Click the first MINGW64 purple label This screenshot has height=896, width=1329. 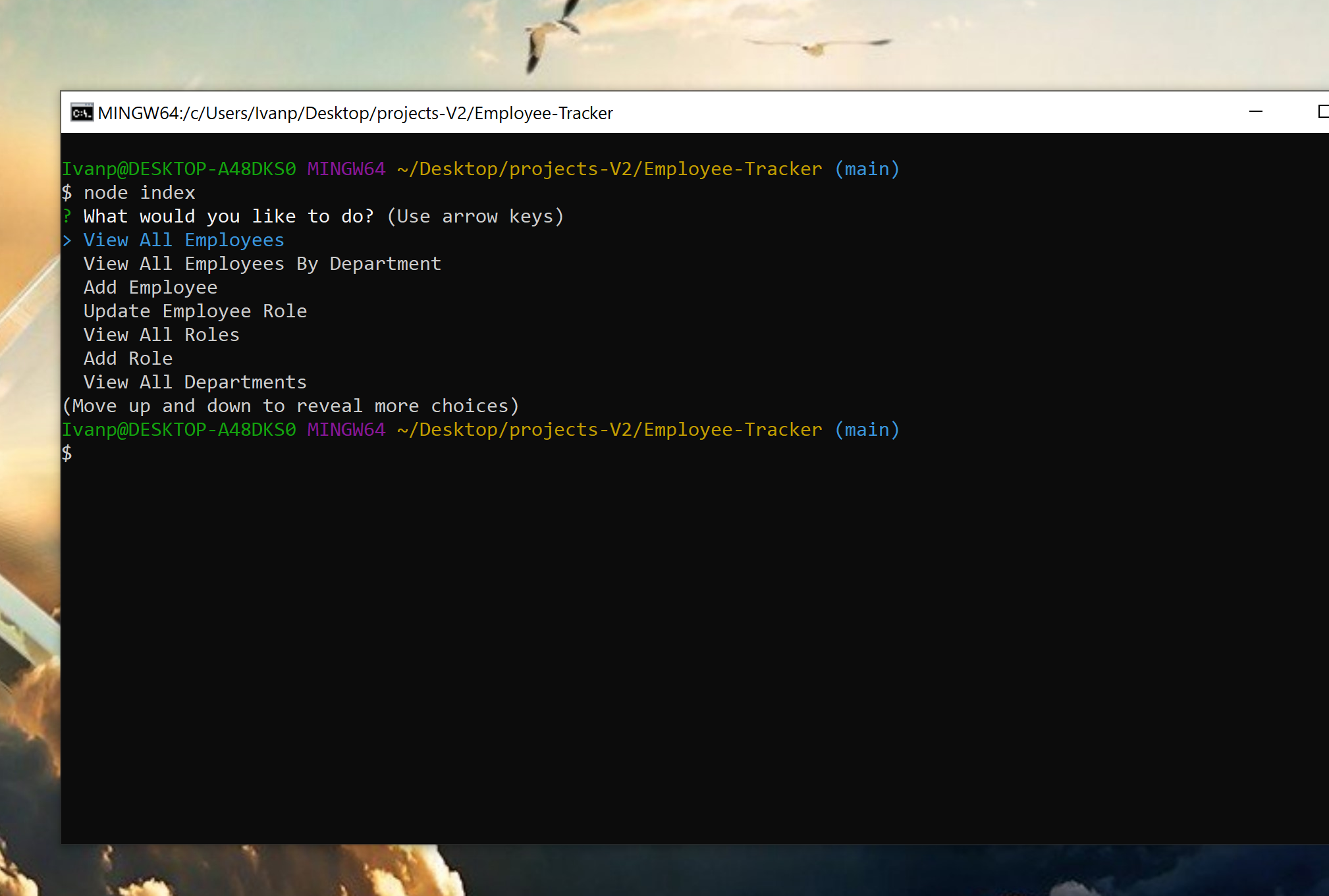[x=346, y=169]
